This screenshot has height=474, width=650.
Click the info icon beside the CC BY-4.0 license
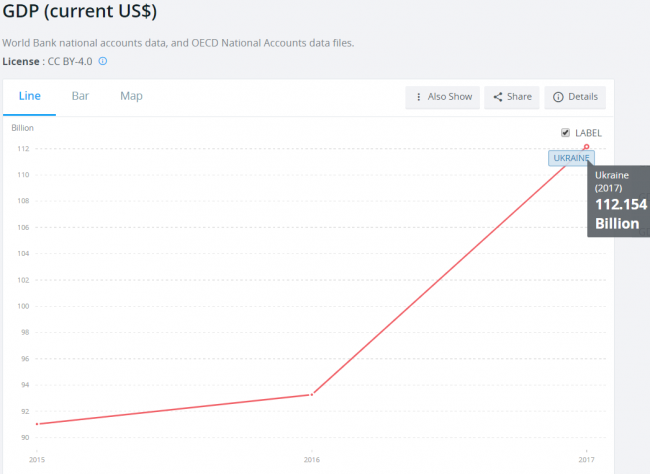pyautogui.click(x=103, y=61)
